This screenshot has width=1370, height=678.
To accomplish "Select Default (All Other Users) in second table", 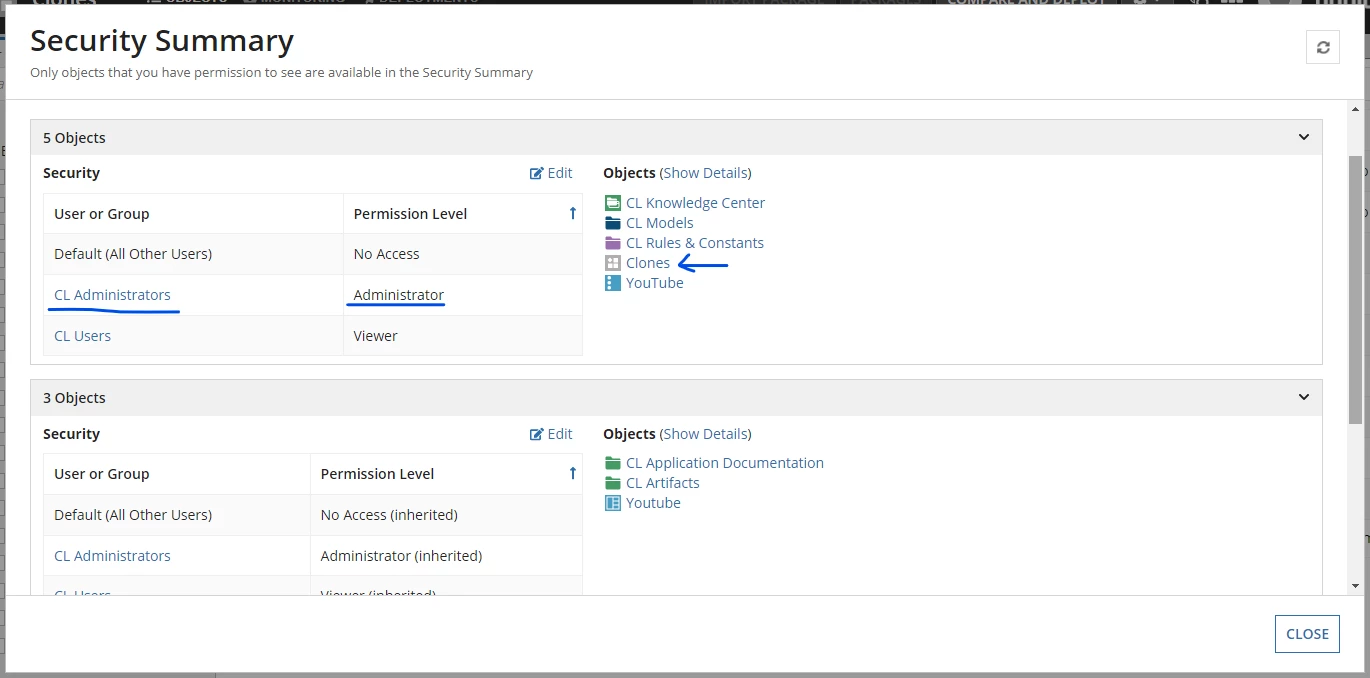I will click(133, 515).
